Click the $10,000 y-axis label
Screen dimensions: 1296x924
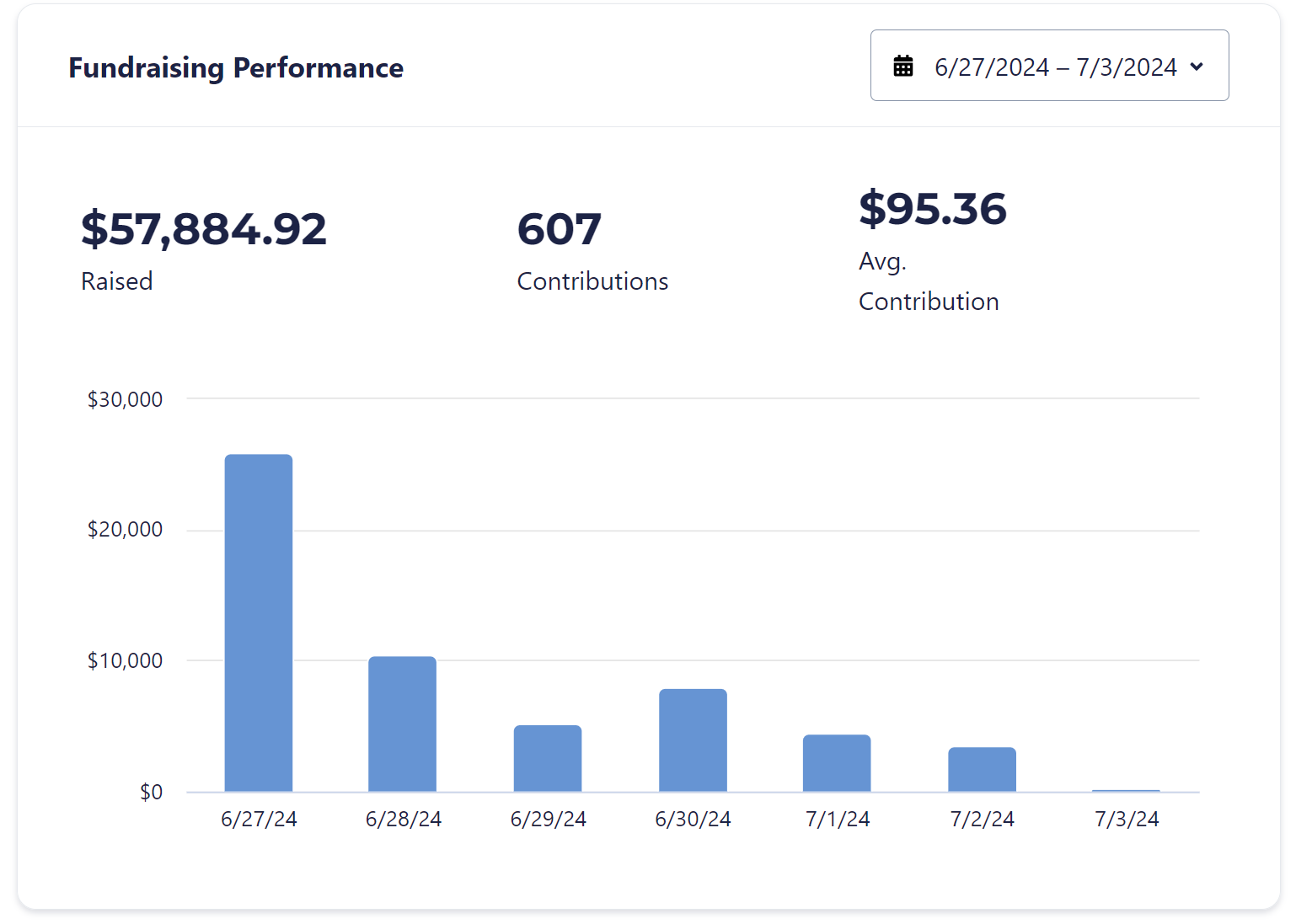pyautogui.click(x=125, y=660)
